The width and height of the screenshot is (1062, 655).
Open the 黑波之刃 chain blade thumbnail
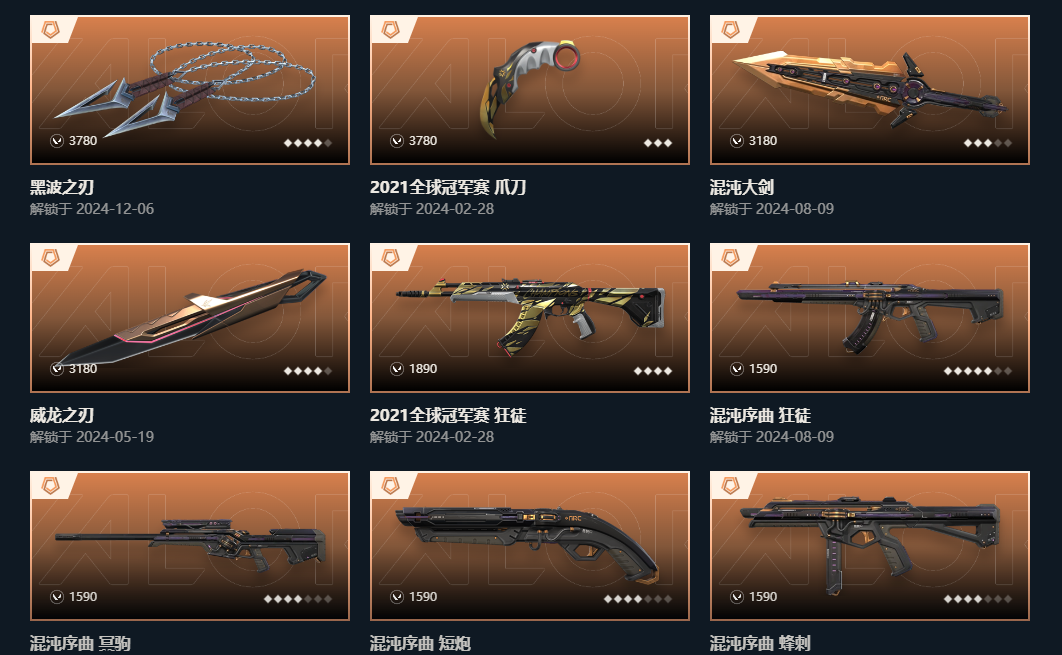point(190,90)
